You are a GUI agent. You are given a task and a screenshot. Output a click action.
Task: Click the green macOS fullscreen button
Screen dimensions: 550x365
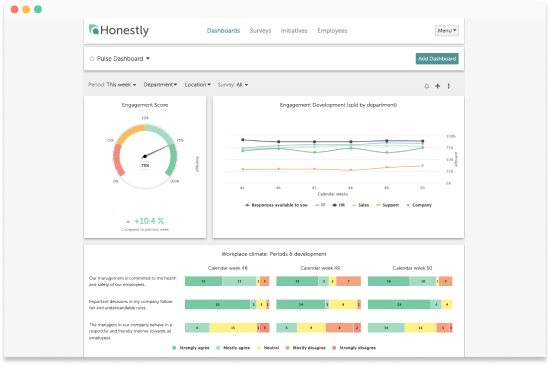(x=38, y=9)
